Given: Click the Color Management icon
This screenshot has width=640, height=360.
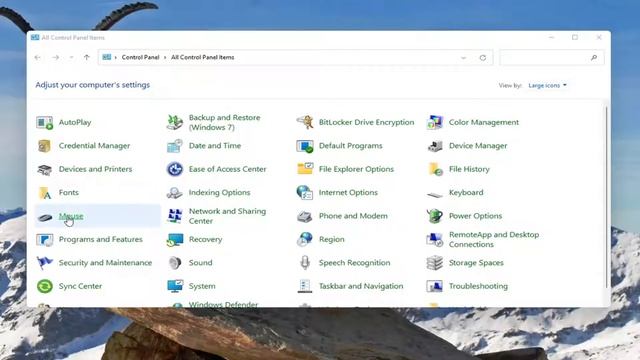Looking at the screenshot, I should pos(435,122).
